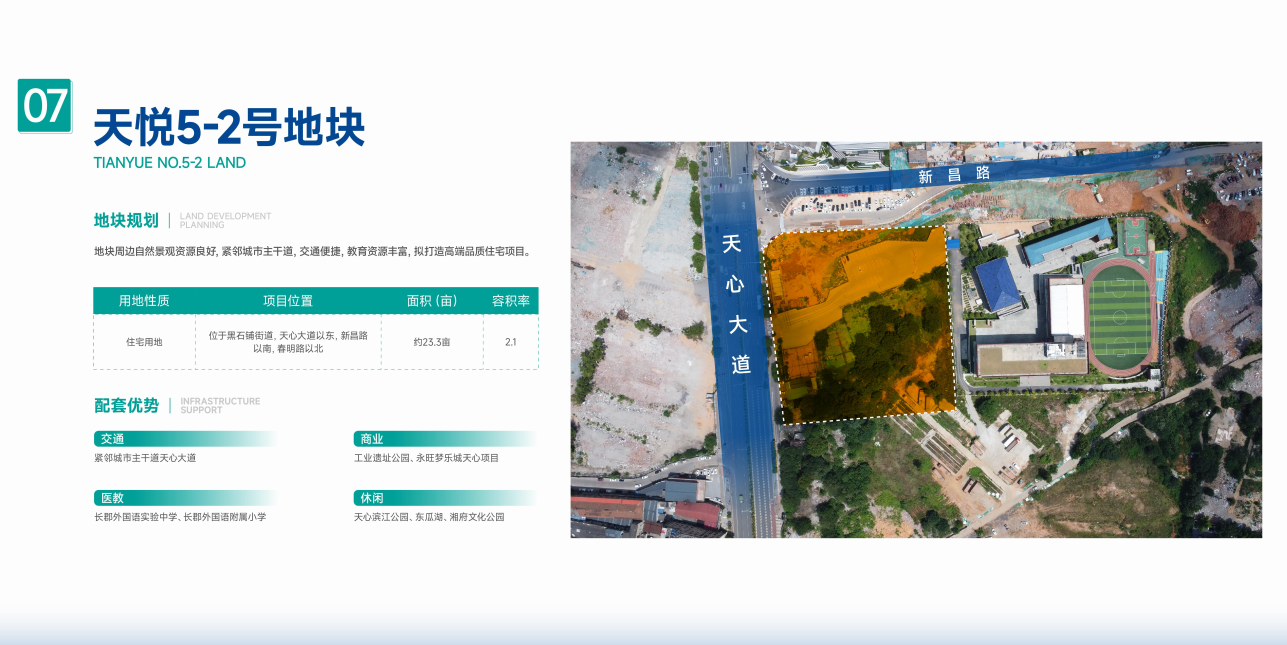Select the 天心大道 road label on map
The width and height of the screenshot is (1287, 645).
click(x=736, y=305)
